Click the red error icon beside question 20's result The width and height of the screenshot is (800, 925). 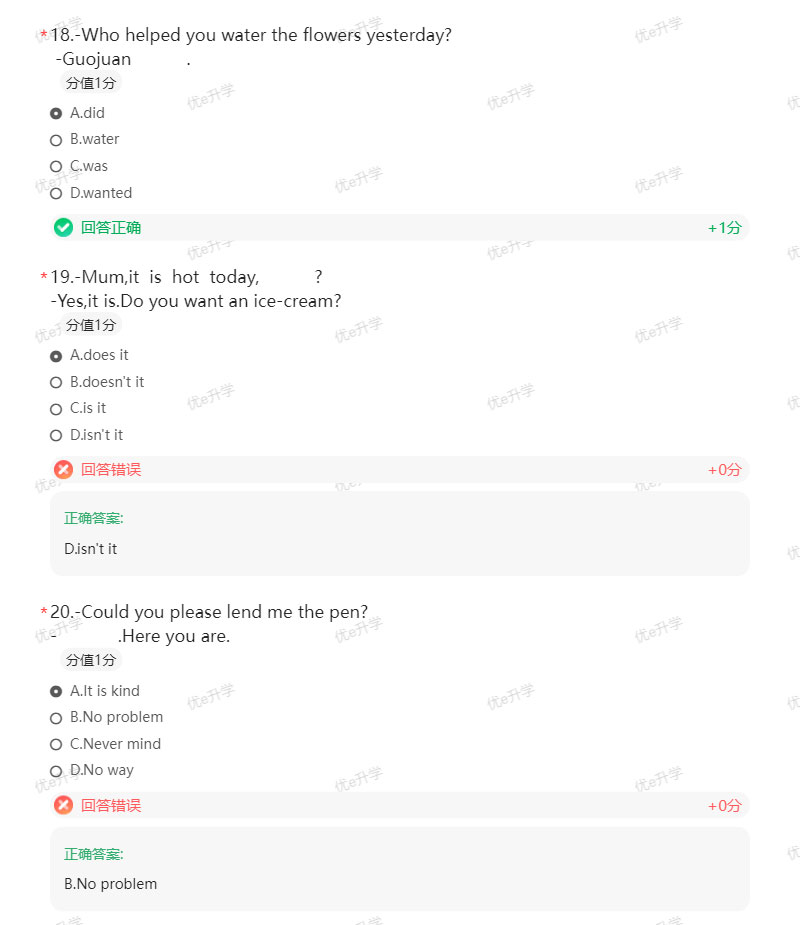[63, 805]
